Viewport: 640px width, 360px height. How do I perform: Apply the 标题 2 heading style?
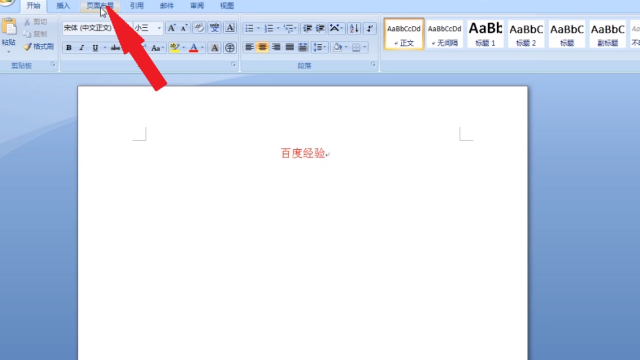click(x=526, y=34)
